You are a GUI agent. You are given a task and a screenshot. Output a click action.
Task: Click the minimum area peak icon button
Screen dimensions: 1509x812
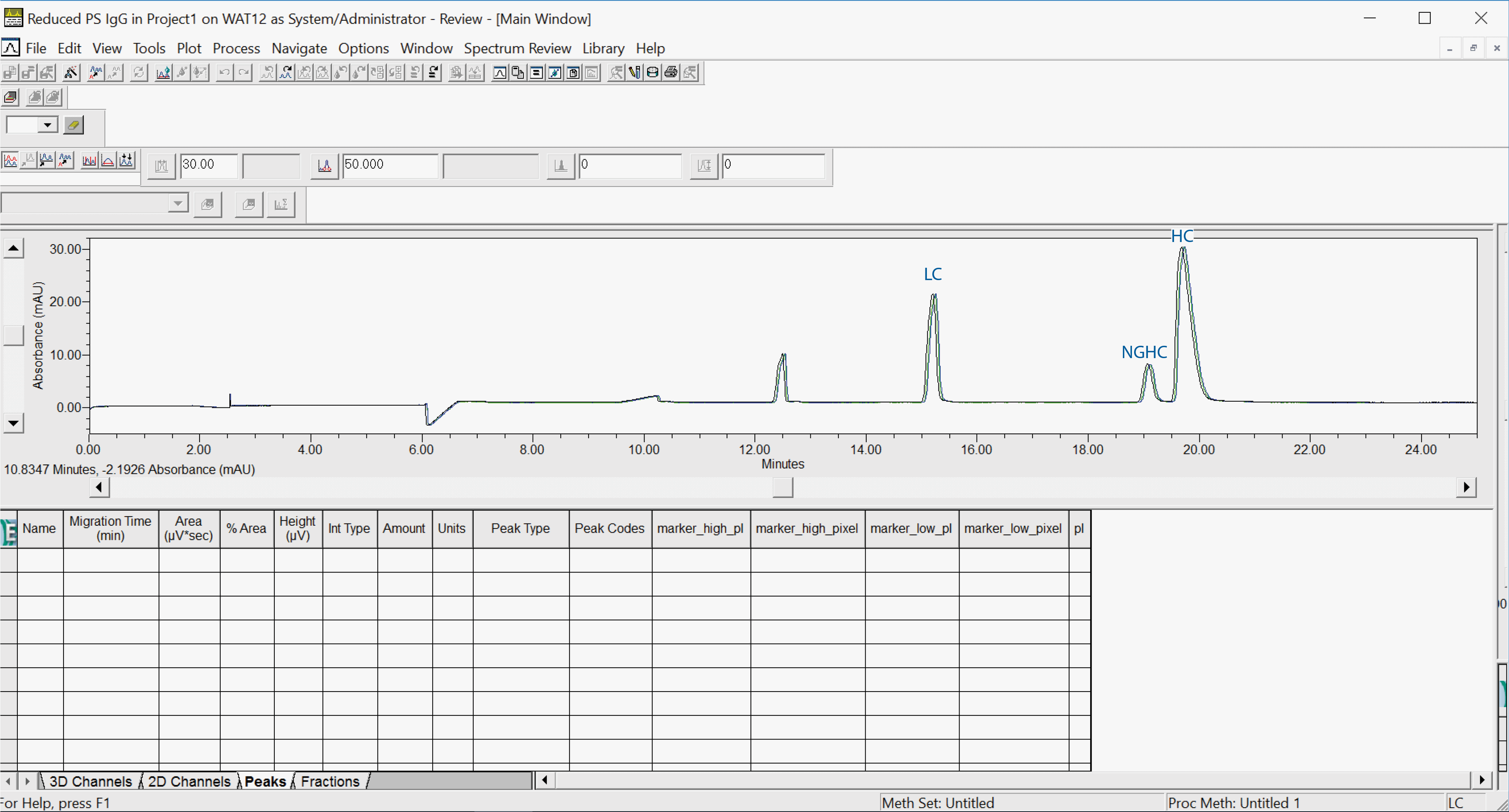point(561,166)
